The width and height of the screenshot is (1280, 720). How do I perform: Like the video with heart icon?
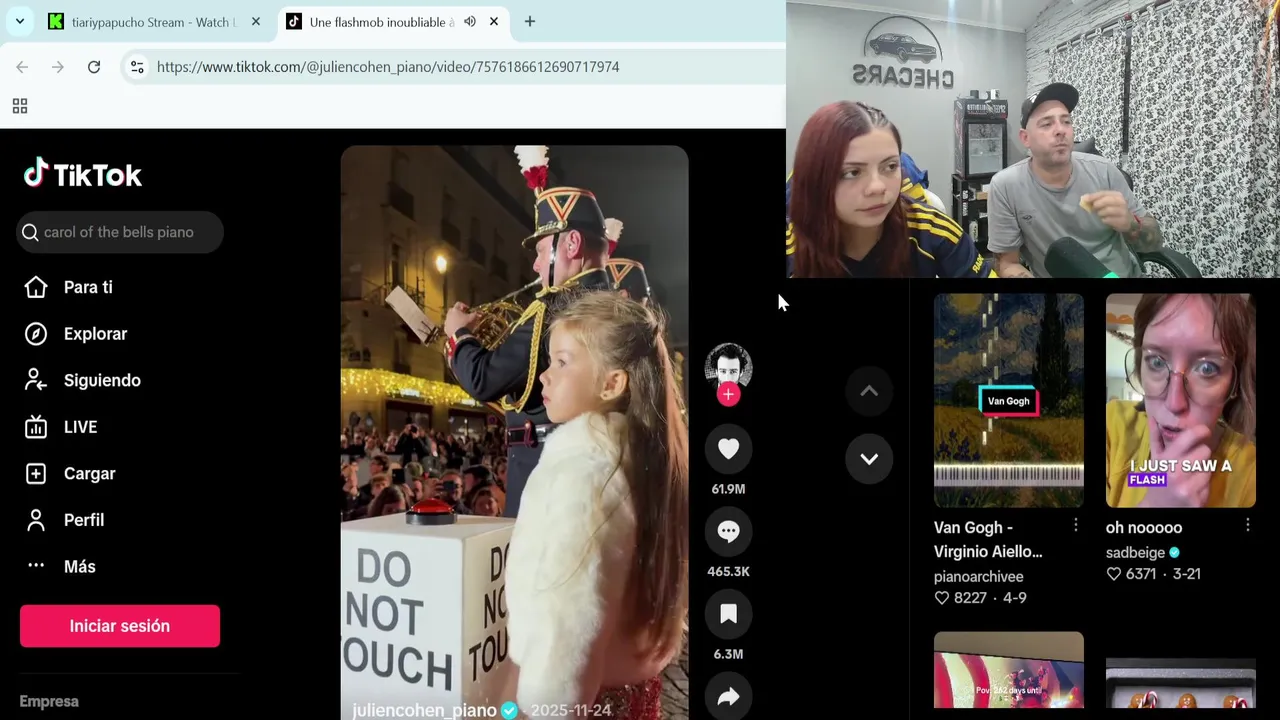tap(728, 450)
